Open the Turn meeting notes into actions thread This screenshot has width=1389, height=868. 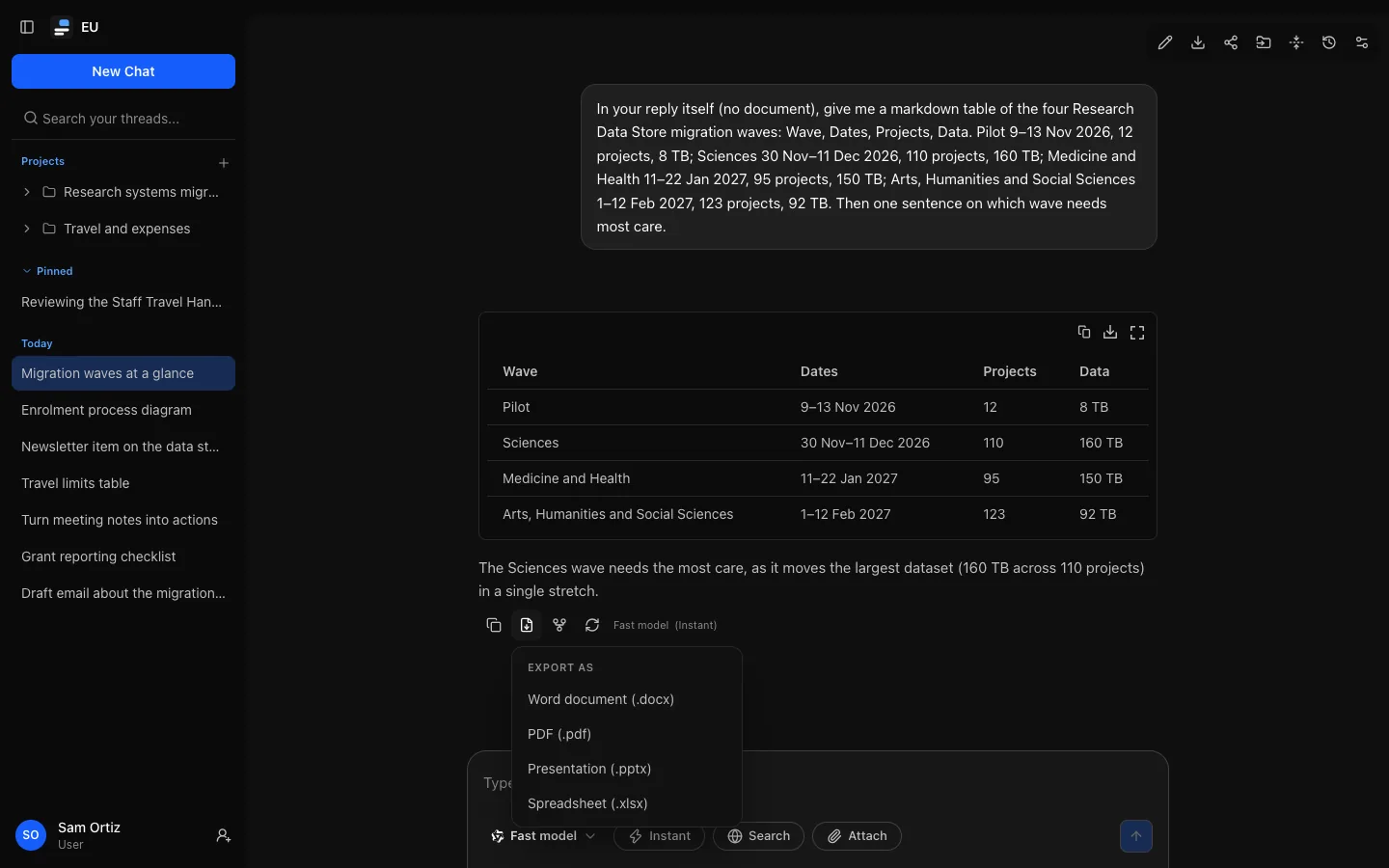[123, 520]
